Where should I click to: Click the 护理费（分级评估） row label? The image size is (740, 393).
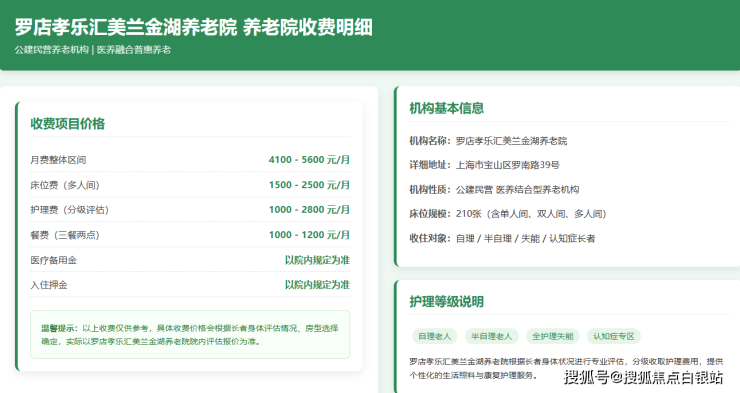point(70,210)
